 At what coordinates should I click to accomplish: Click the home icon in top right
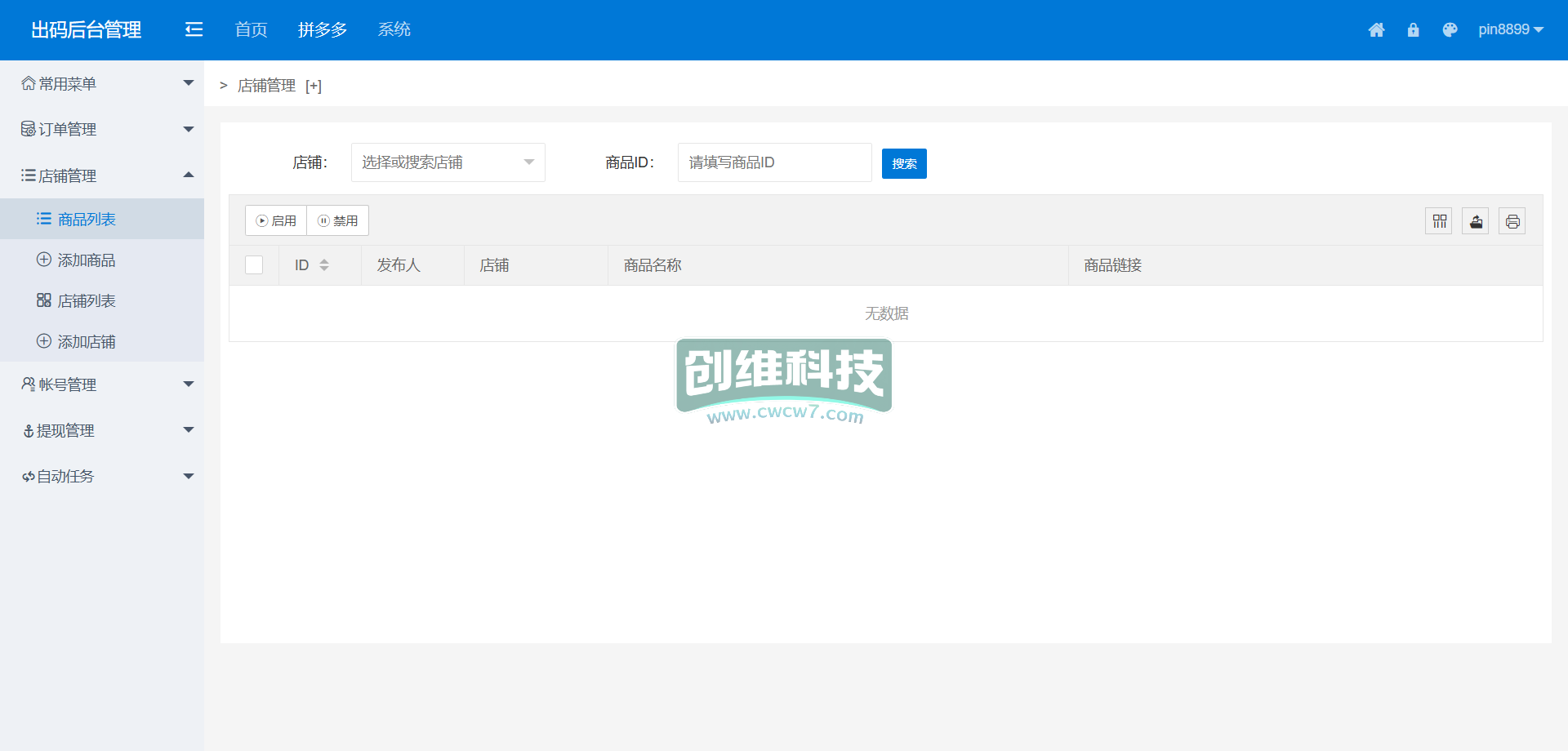click(x=1376, y=30)
